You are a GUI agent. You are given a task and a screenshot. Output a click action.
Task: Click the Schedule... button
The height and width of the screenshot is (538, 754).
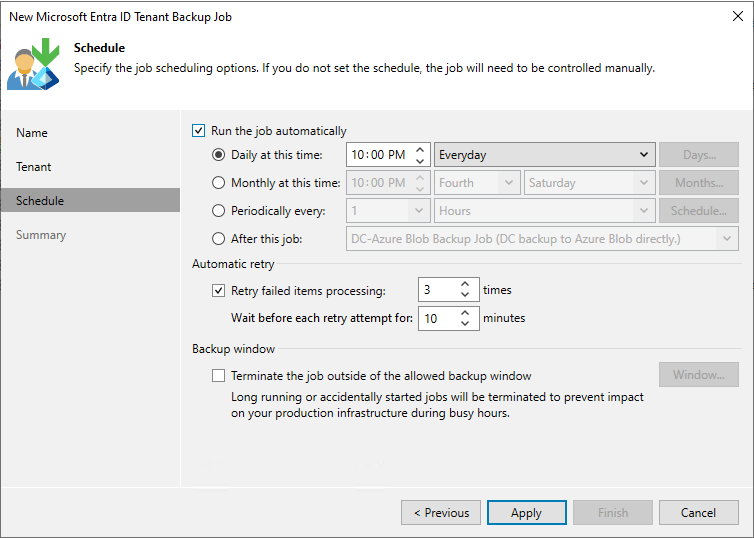[699, 211]
